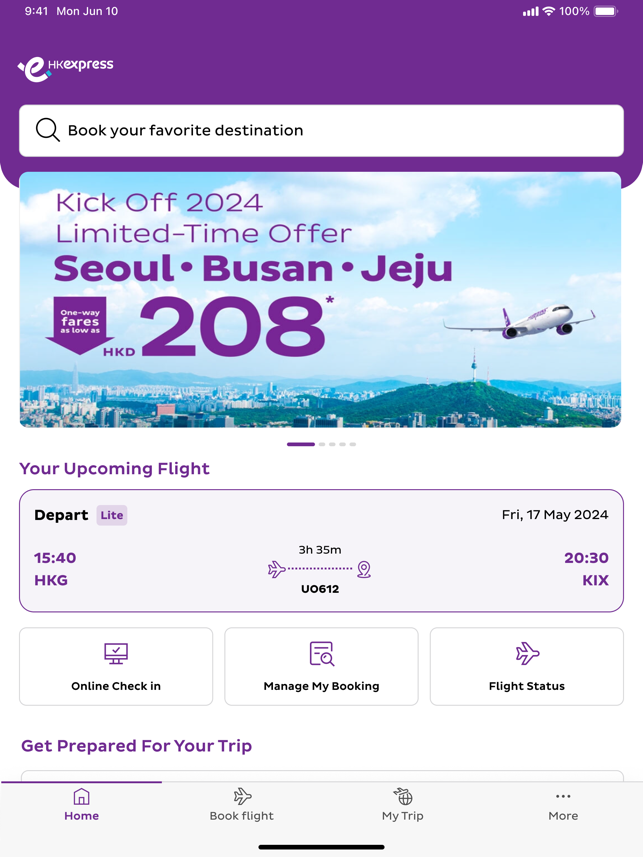Tap the search magnifier icon
Viewport: 643px width, 857px height.
47,130
